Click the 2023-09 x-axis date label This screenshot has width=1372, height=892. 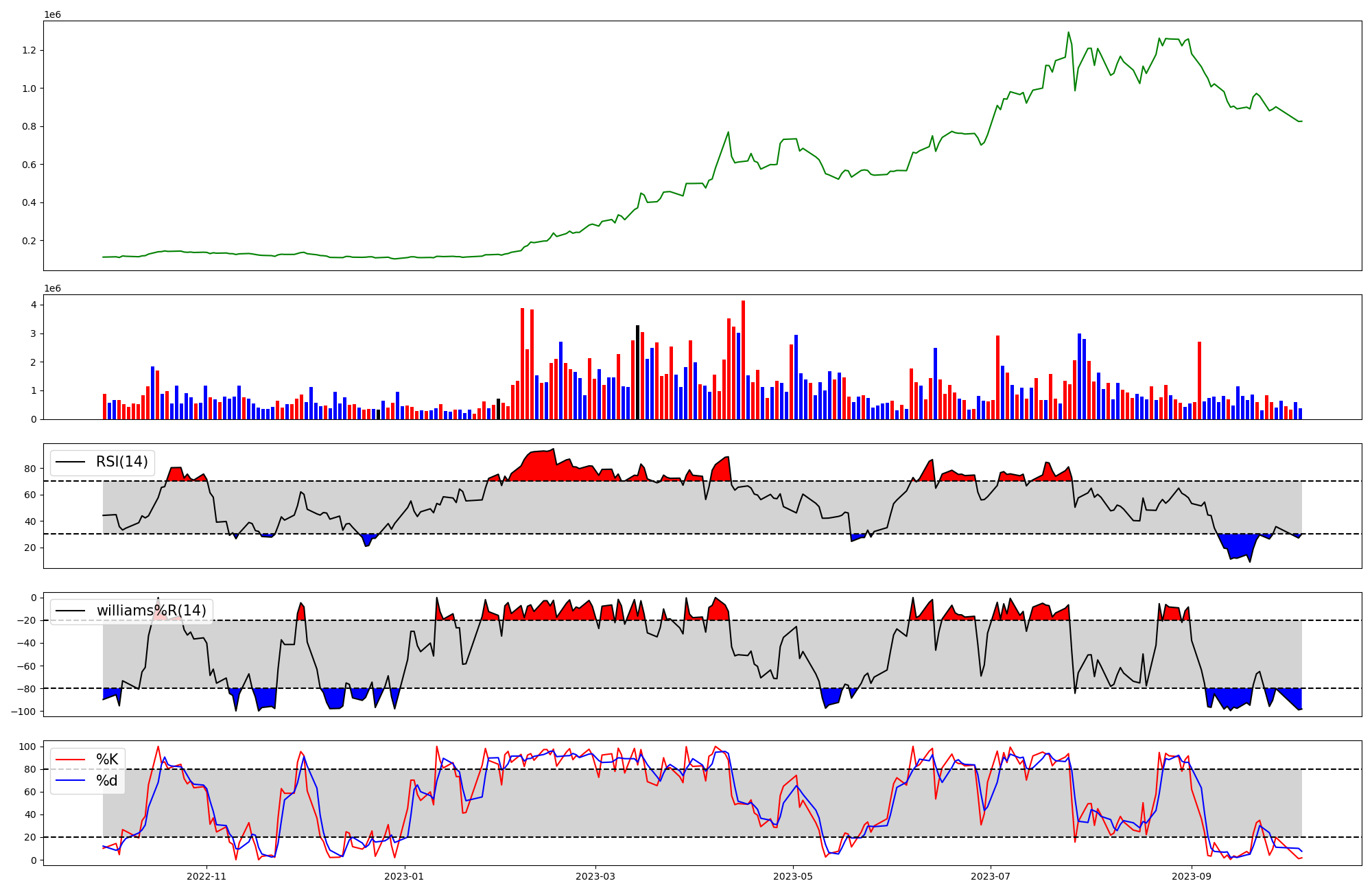tap(1192, 876)
